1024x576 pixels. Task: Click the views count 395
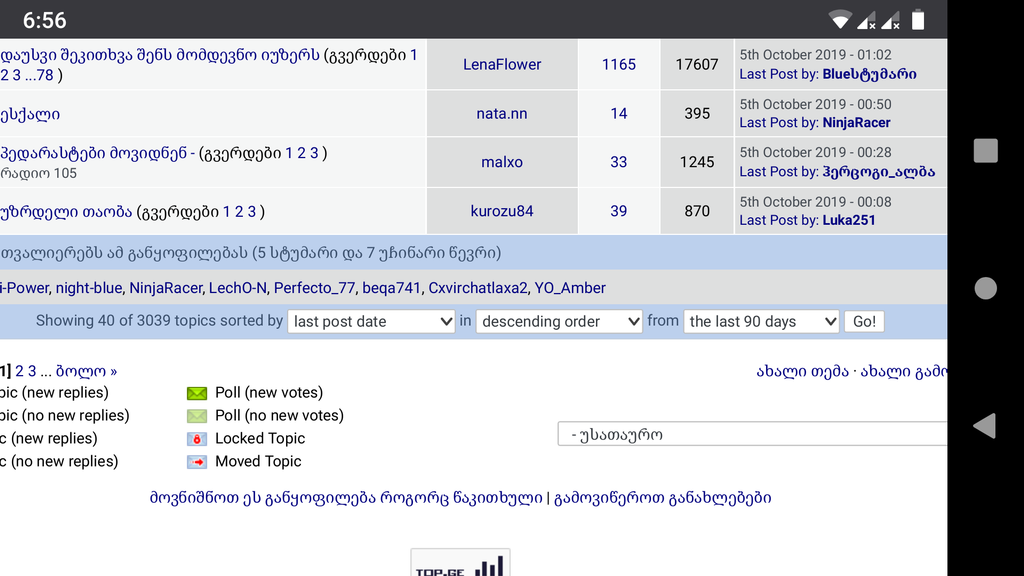[x=697, y=113]
